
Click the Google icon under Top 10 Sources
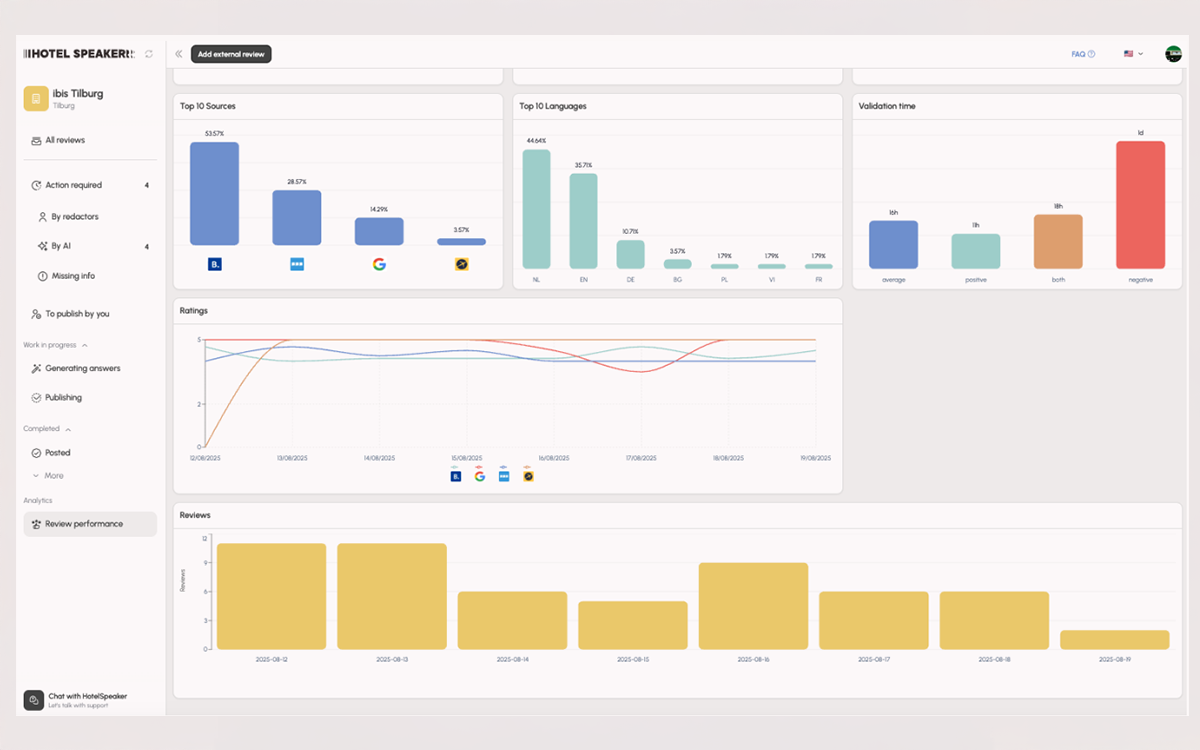point(379,264)
